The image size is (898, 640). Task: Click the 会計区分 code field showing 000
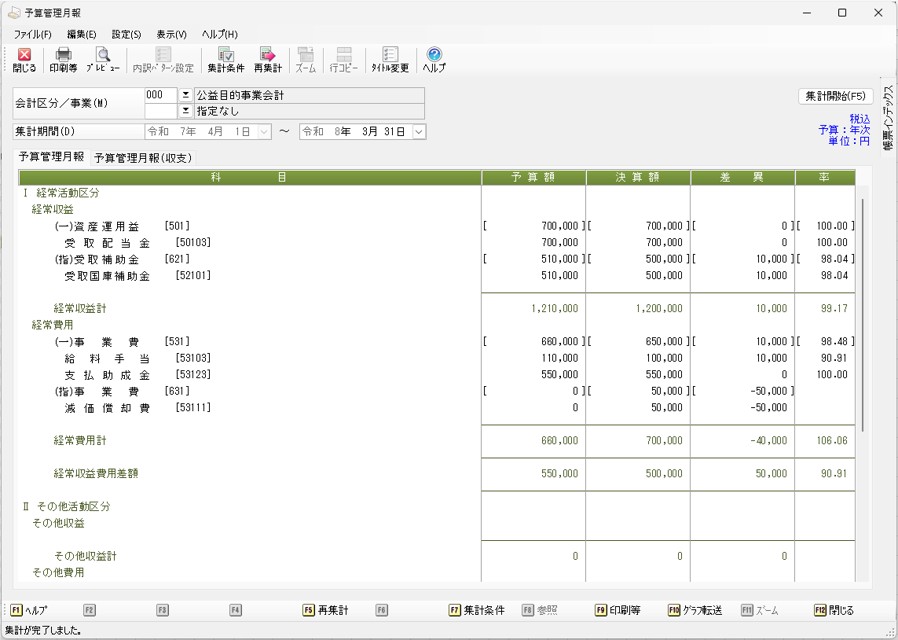(x=160, y=96)
